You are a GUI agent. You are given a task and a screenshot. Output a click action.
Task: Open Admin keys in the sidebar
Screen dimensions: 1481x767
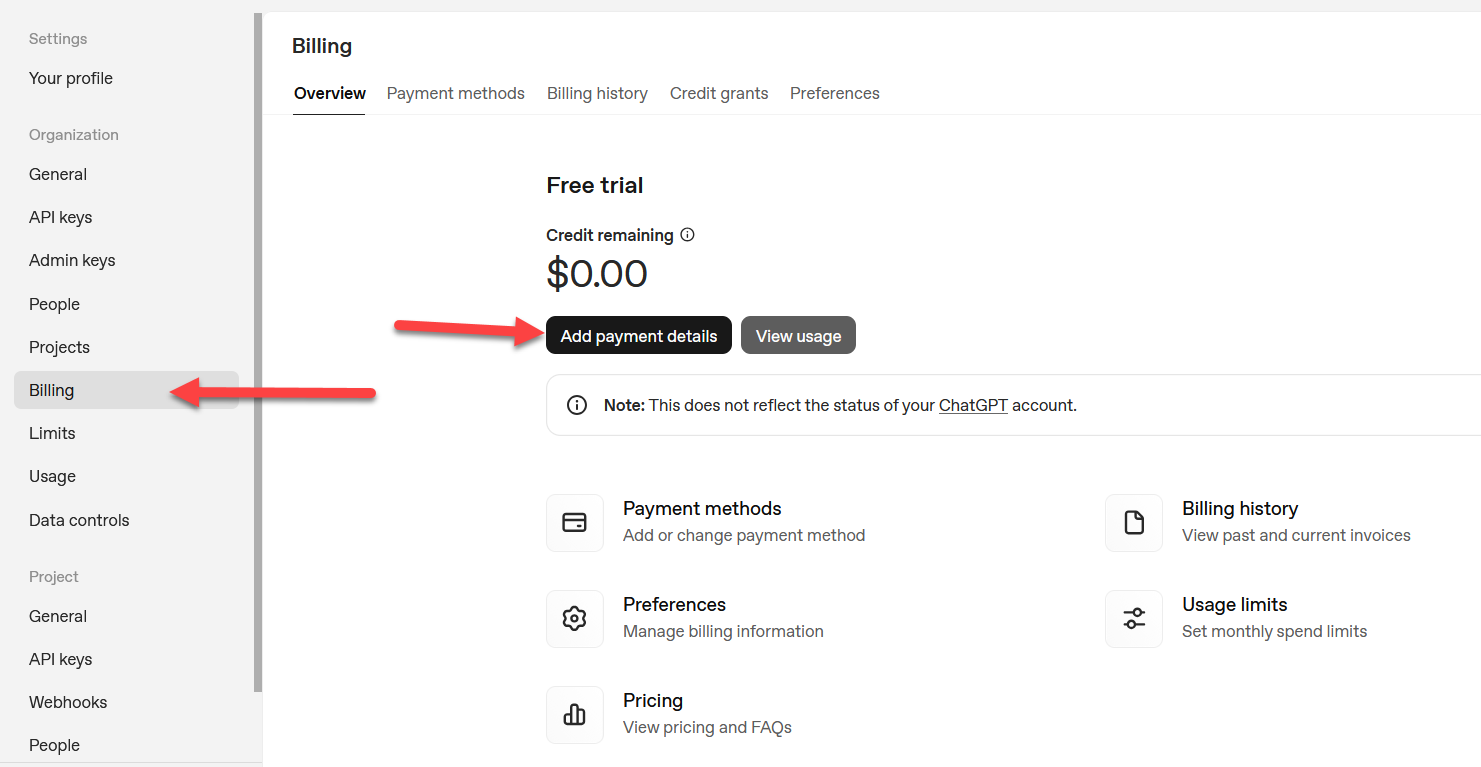pyautogui.click(x=72, y=260)
